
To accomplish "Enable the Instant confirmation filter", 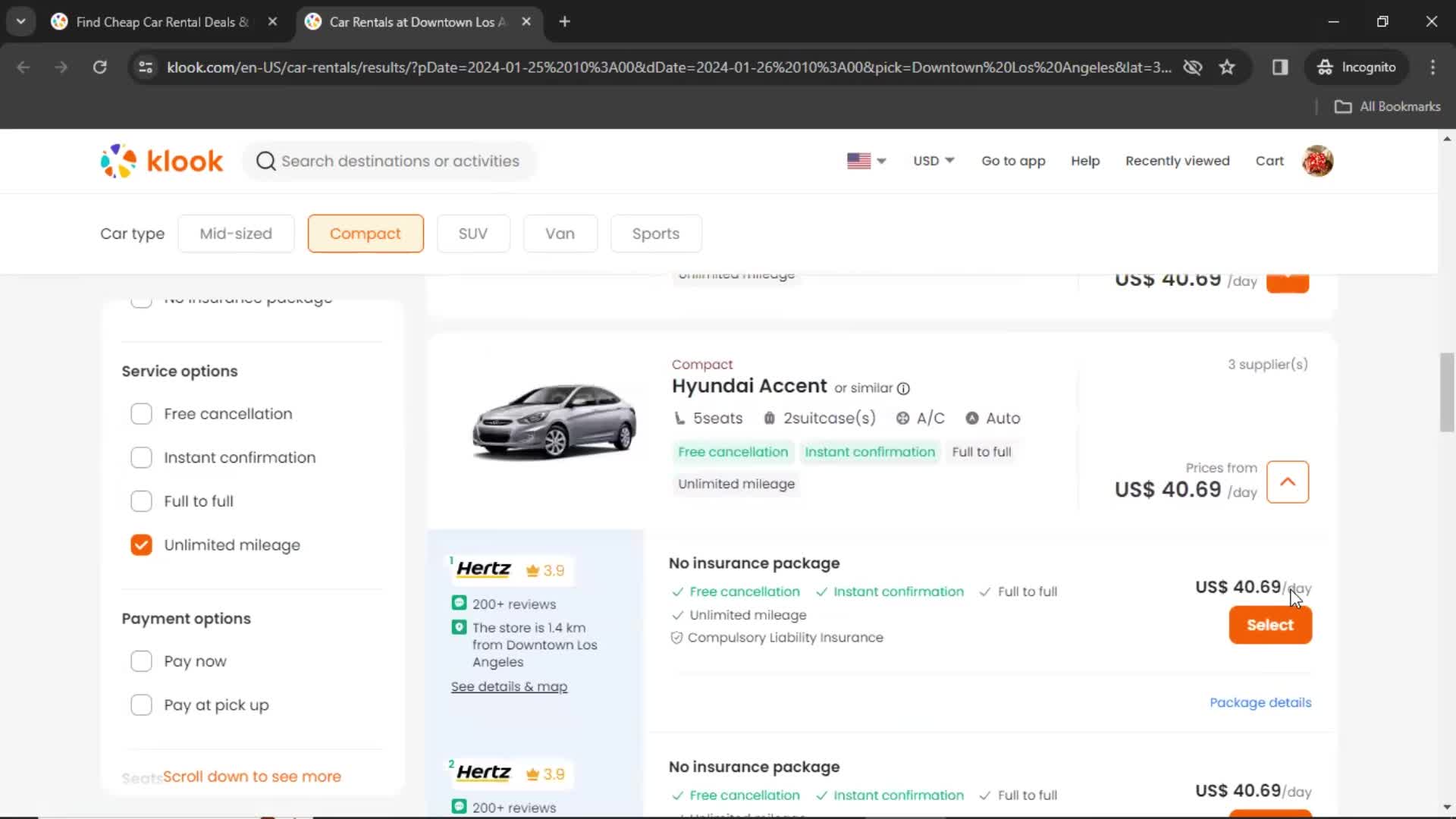I will coord(141,457).
